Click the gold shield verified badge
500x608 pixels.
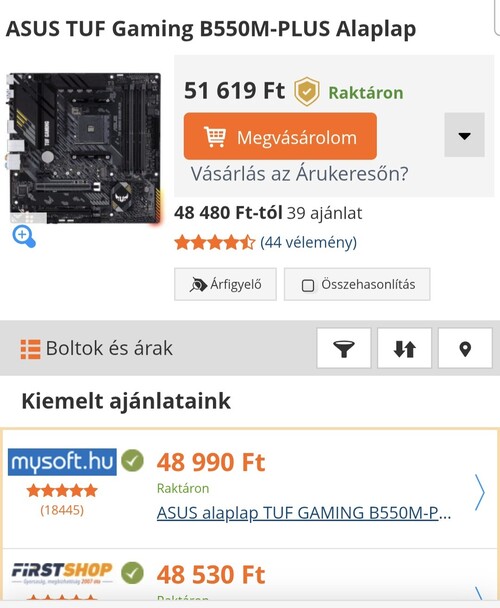(306, 92)
